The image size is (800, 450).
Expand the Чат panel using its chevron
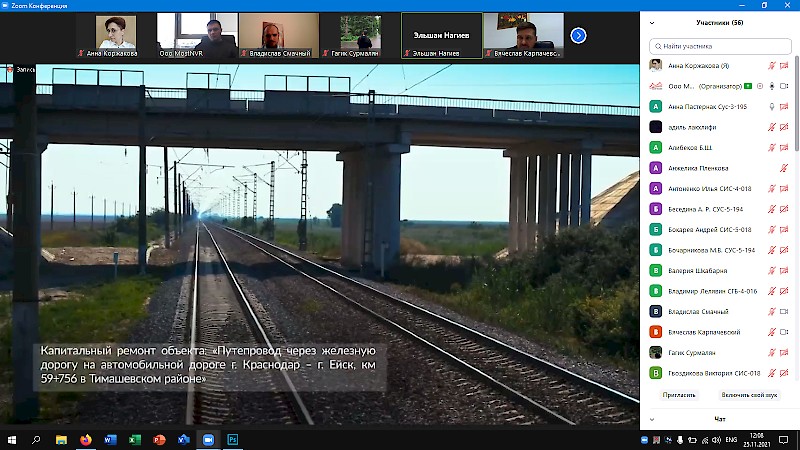click(652, 419)
